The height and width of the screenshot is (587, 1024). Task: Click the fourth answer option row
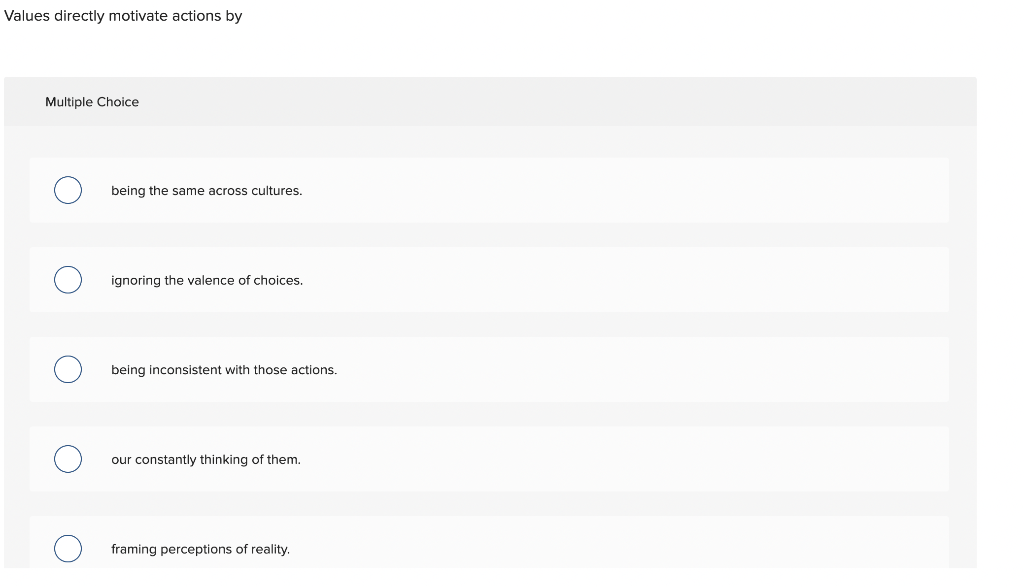point(489,459)
